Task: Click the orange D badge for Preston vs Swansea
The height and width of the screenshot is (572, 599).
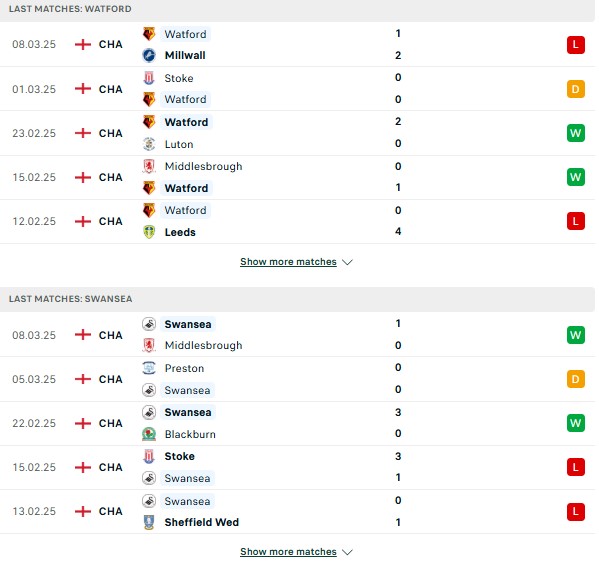Action: pyautogui.click(x=576, y=379)
